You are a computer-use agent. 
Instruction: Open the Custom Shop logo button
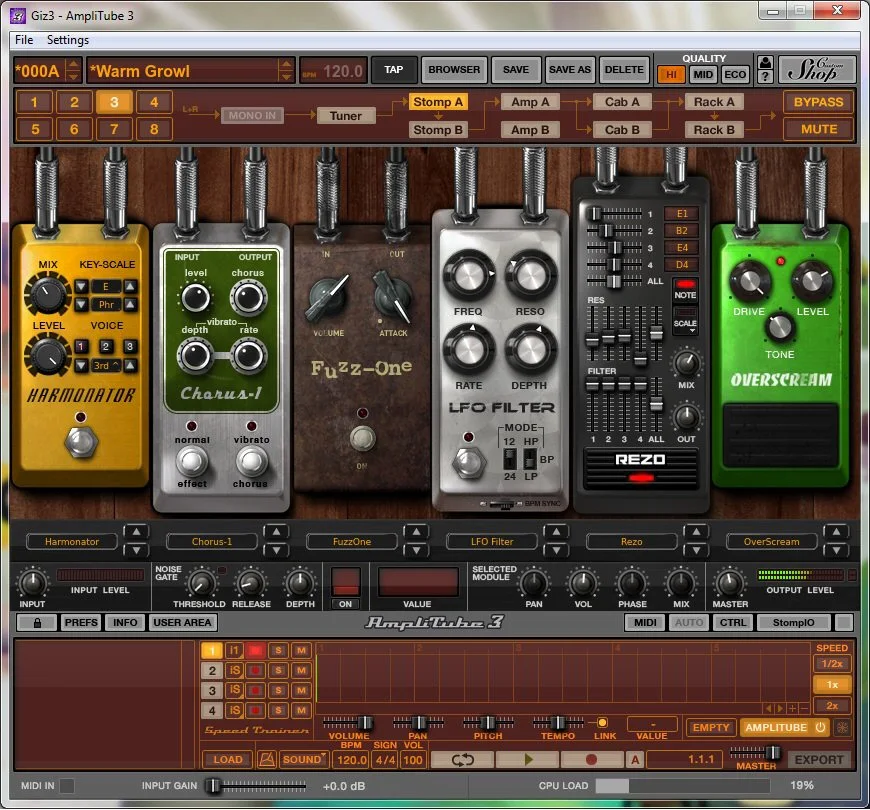pyautogui.click(x=816, y=69)
